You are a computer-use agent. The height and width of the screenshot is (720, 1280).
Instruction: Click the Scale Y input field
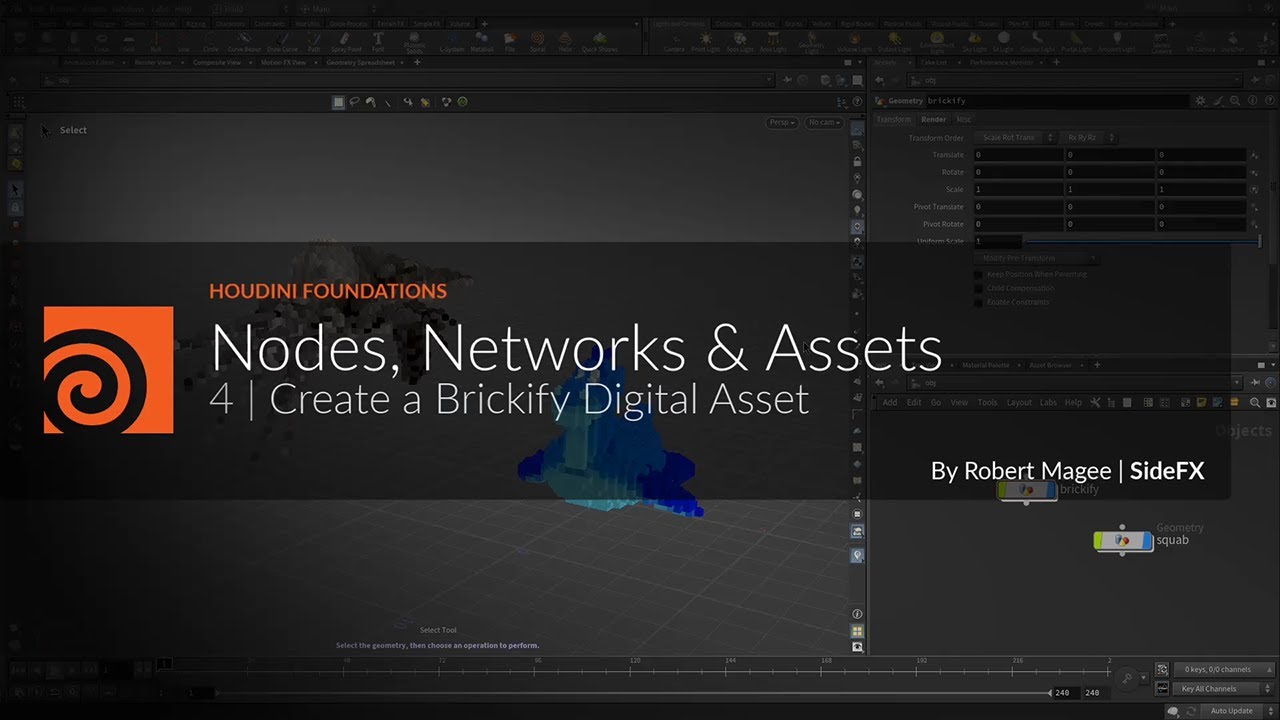(1110, 189)
